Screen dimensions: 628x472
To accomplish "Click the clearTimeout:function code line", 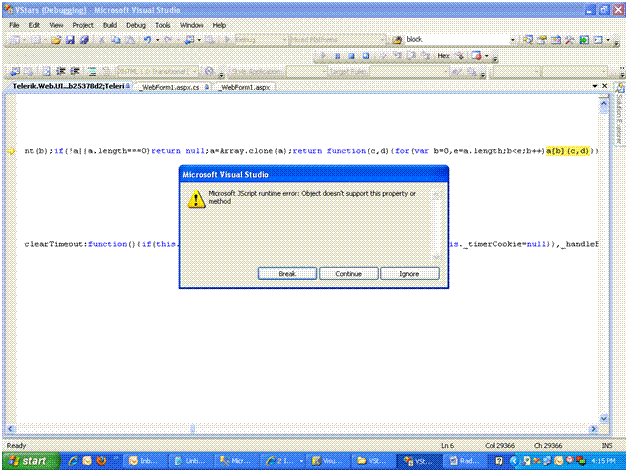I will (x=101, y=244).
